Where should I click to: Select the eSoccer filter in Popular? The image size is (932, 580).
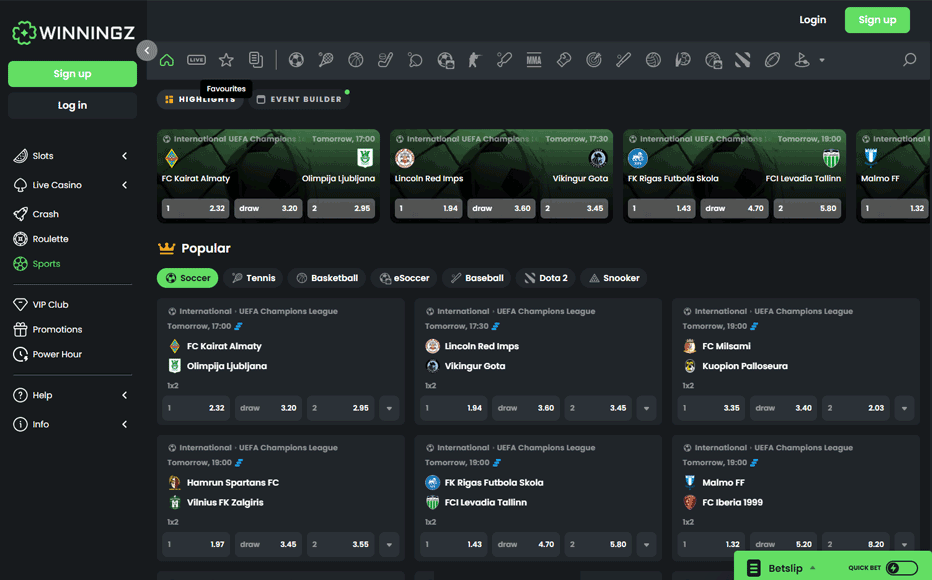click(x=404, y=278)
